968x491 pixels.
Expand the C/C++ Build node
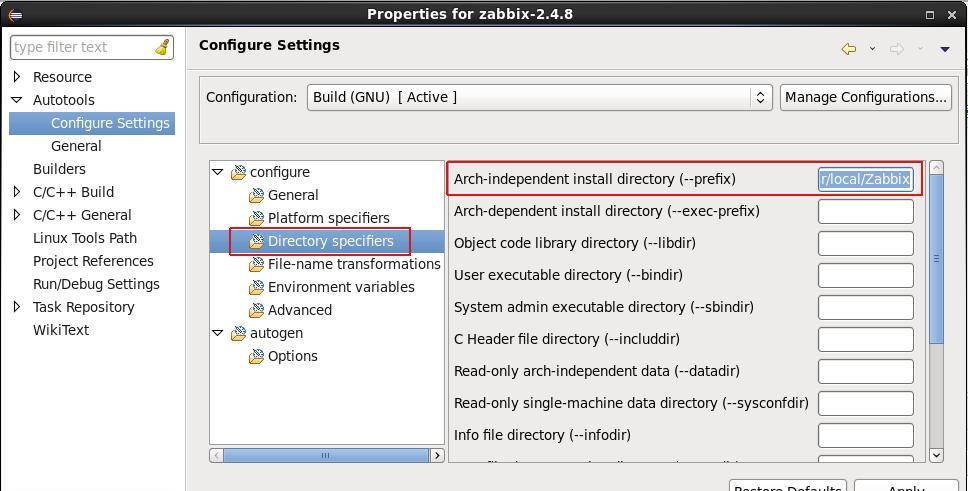[x=17, y=192]
